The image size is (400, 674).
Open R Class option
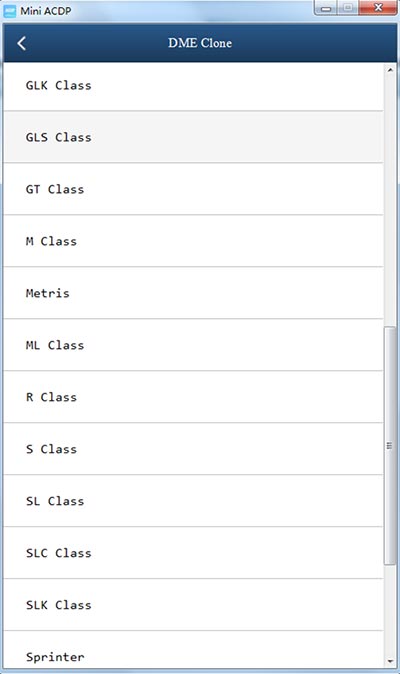tap(193, 397)
